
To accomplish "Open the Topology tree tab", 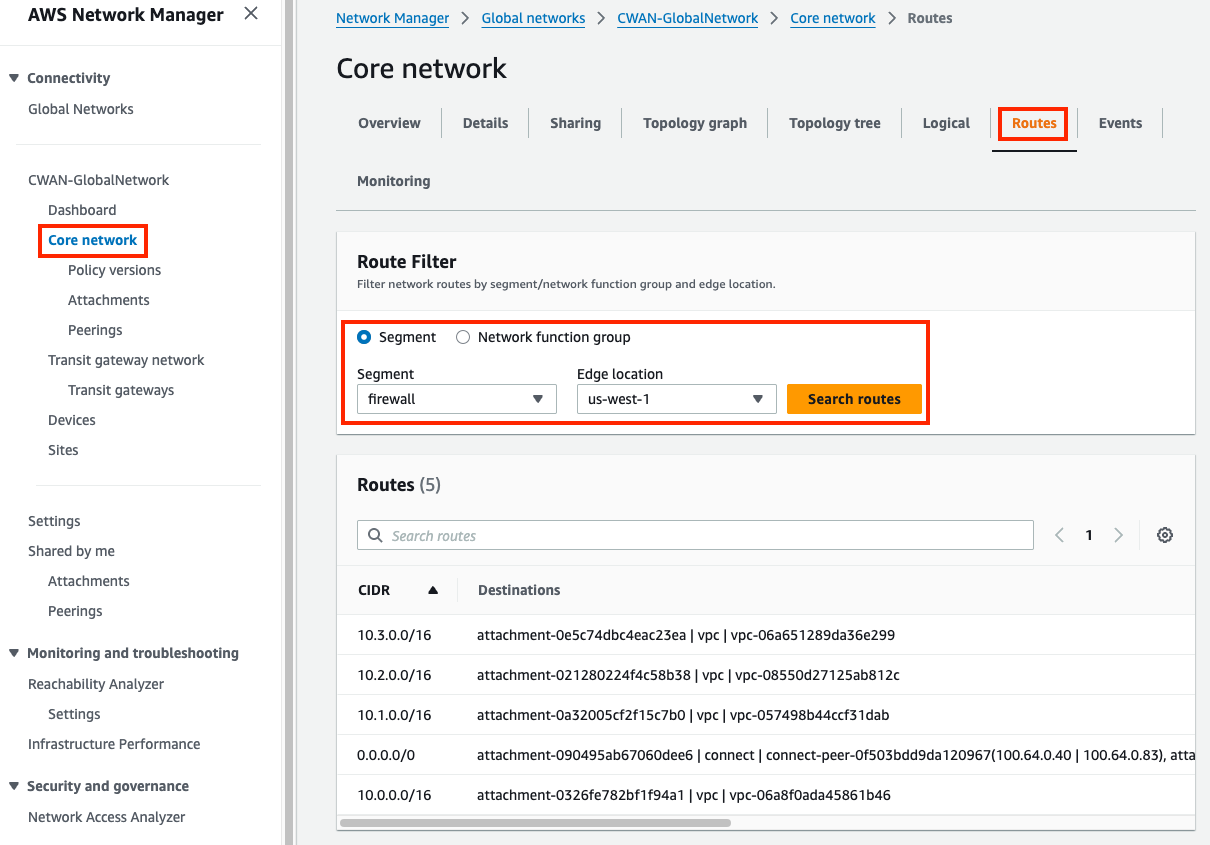I will click(x=835, y=123).
